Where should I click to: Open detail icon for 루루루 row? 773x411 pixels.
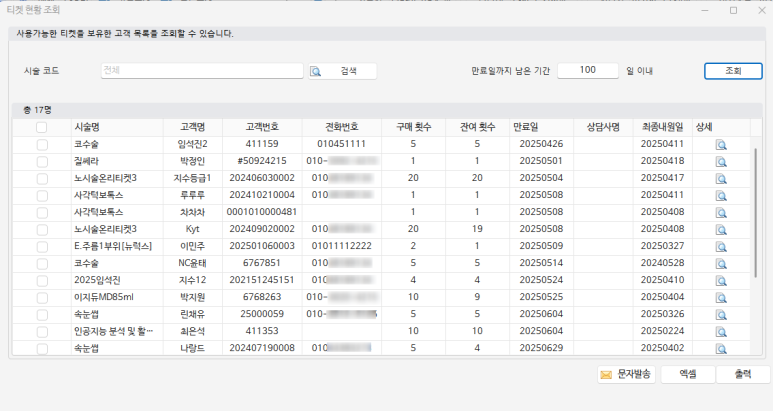click(721, 196)
